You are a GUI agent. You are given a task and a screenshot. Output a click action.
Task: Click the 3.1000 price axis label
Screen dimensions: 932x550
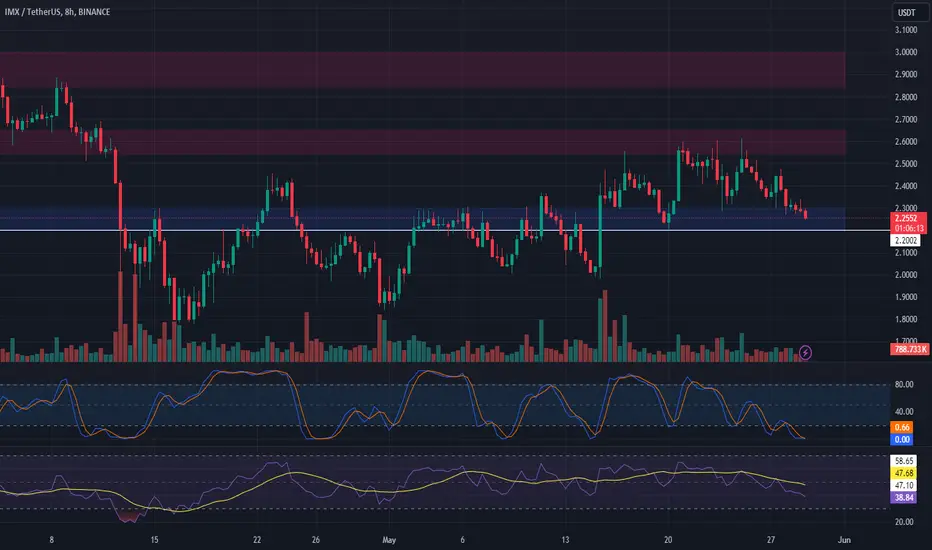click(x=906, y=30)
